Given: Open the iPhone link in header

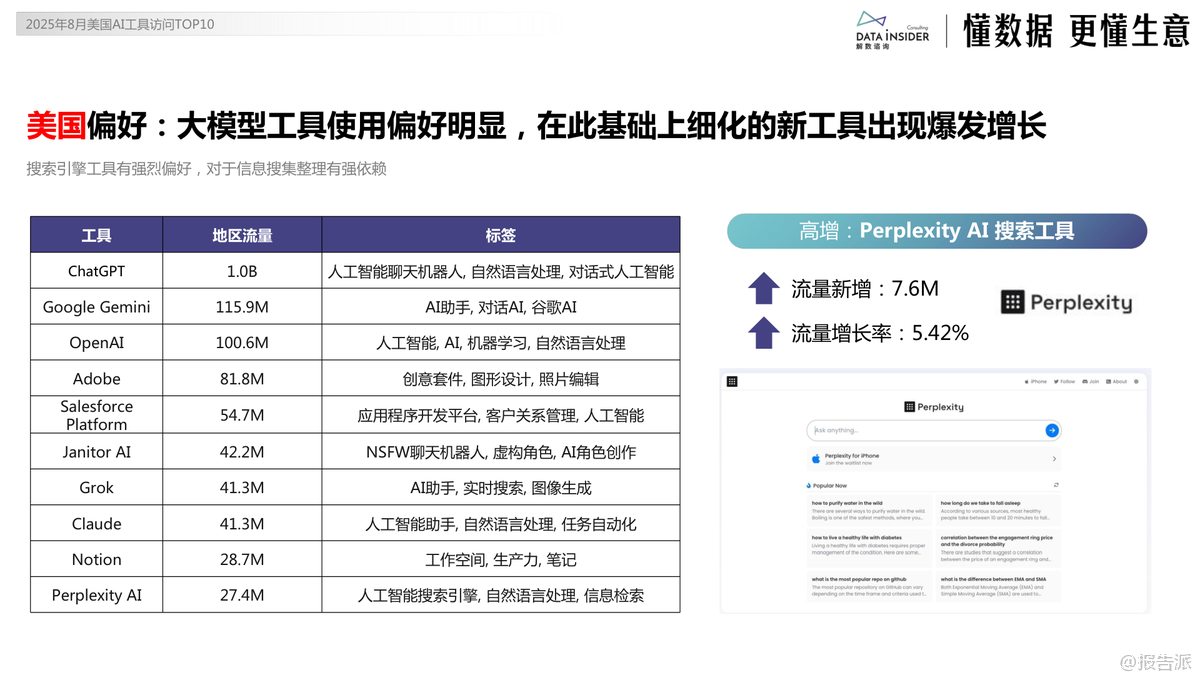Looking at the screenshot, I should coord(1036,381).
